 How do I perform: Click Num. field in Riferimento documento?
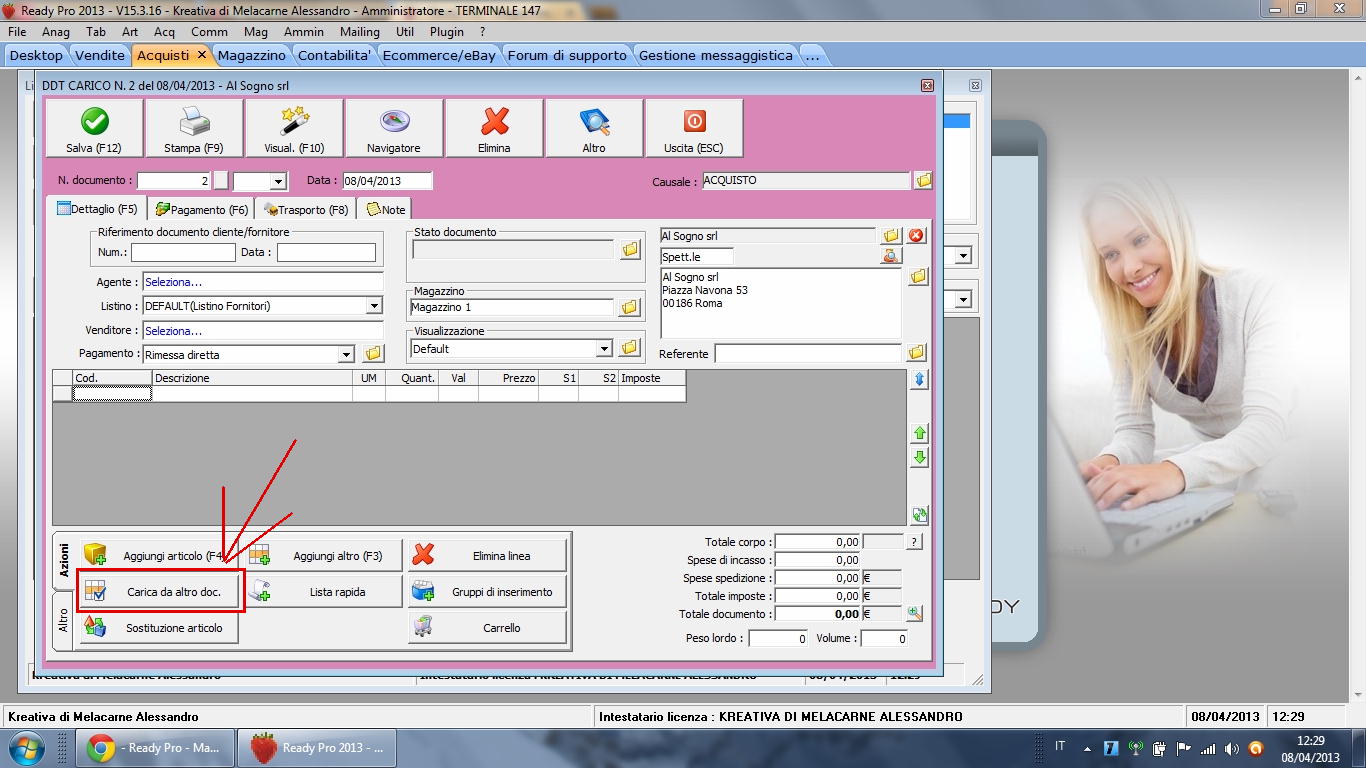click(183, 252)
